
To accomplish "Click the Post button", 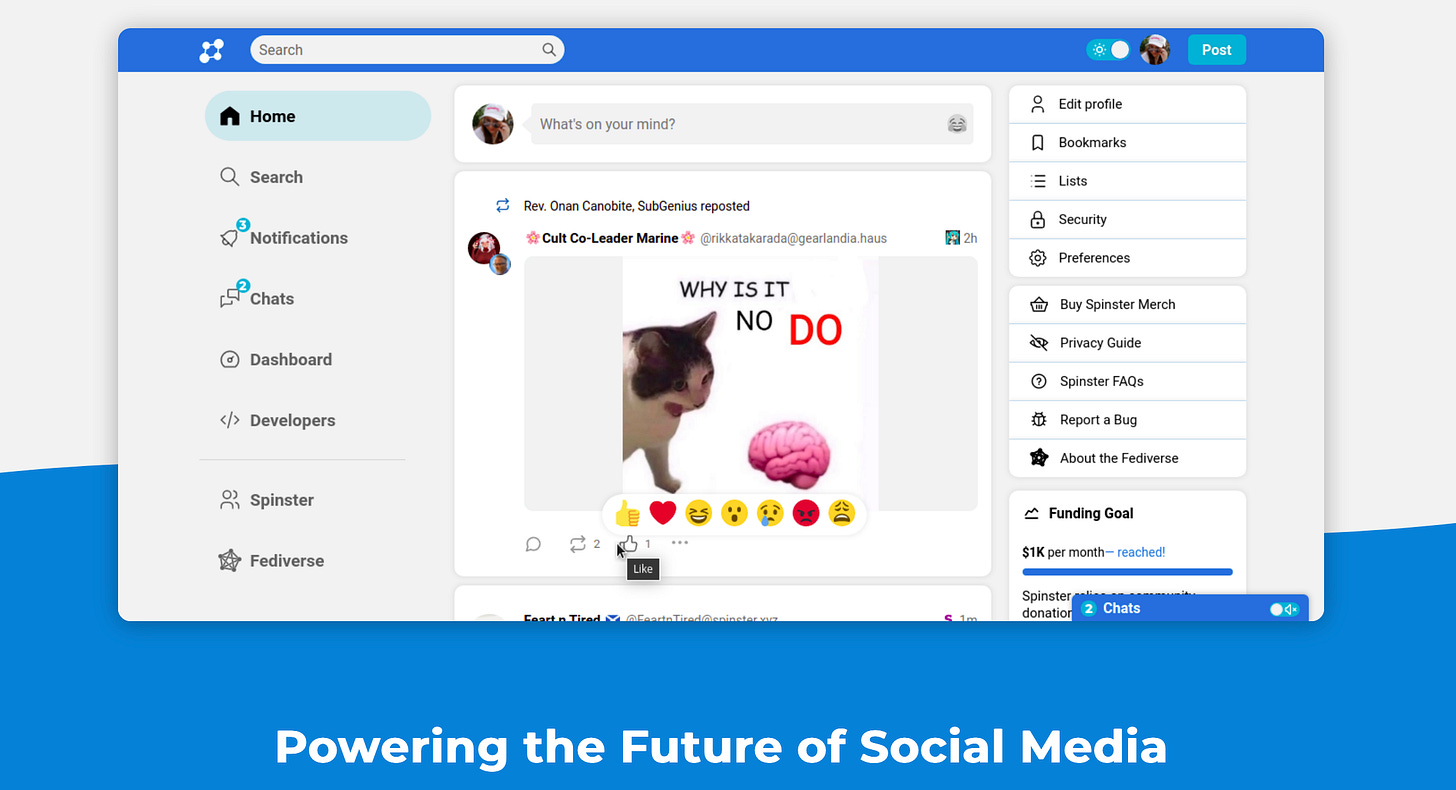I will click(1217, 50).
